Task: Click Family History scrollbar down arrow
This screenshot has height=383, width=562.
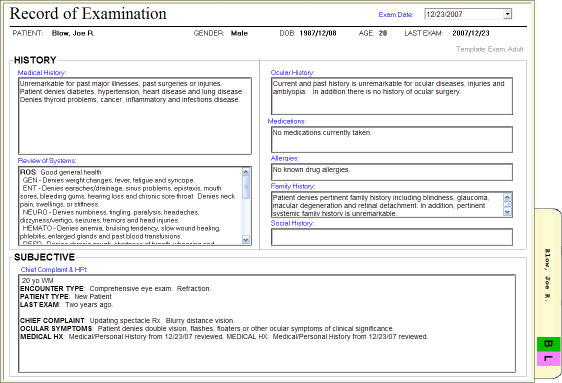Action: point(507,212)
